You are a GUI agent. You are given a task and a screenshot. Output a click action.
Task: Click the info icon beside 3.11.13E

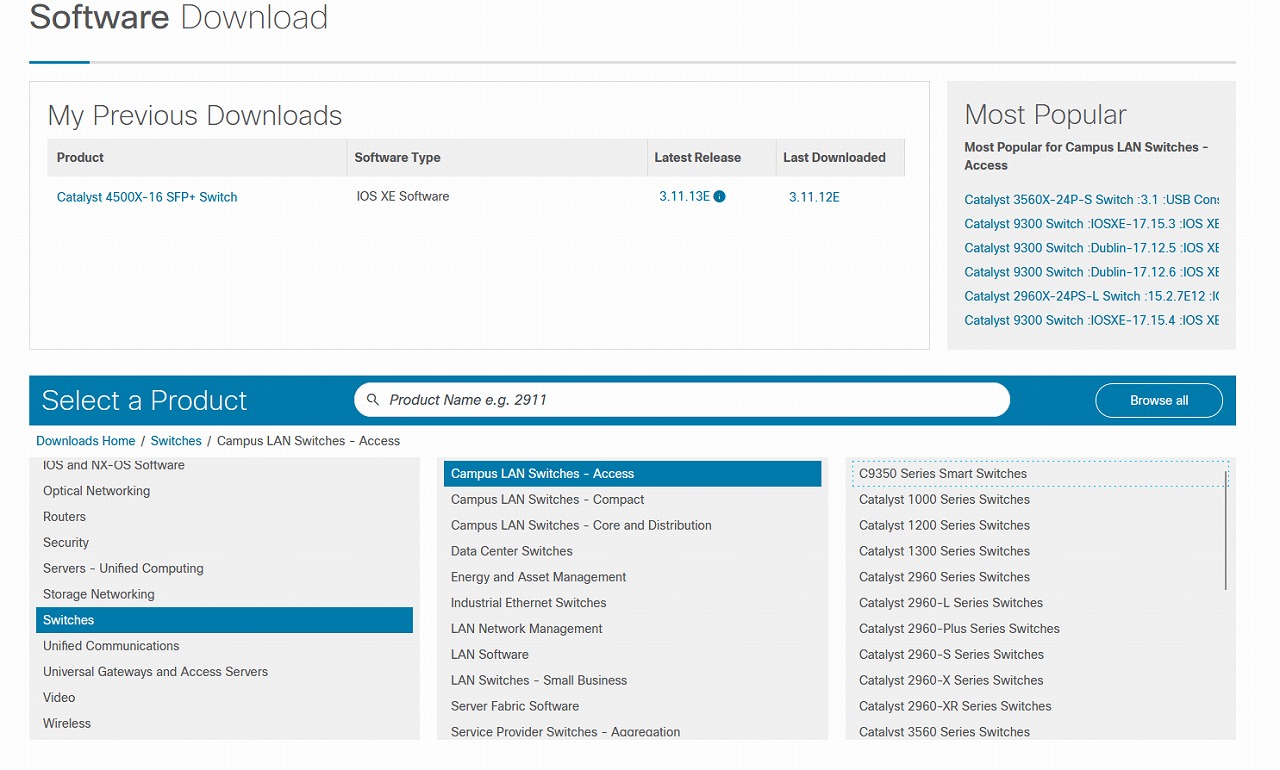tap(720, 197)
